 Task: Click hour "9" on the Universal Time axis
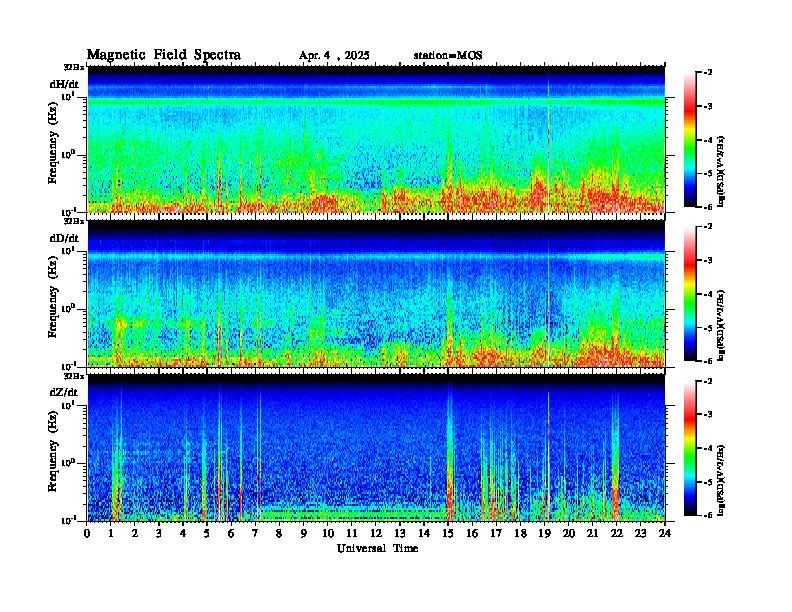304,533
